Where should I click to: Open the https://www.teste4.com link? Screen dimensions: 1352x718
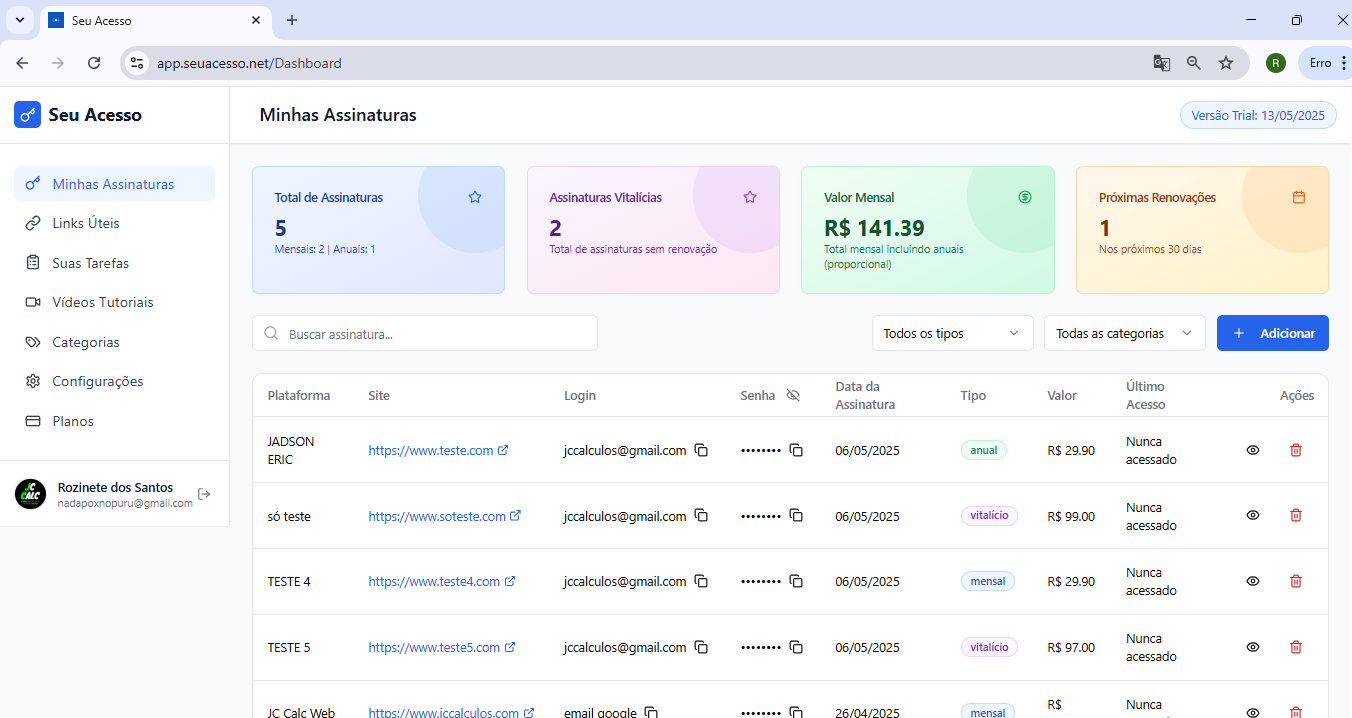pos(441,581)
